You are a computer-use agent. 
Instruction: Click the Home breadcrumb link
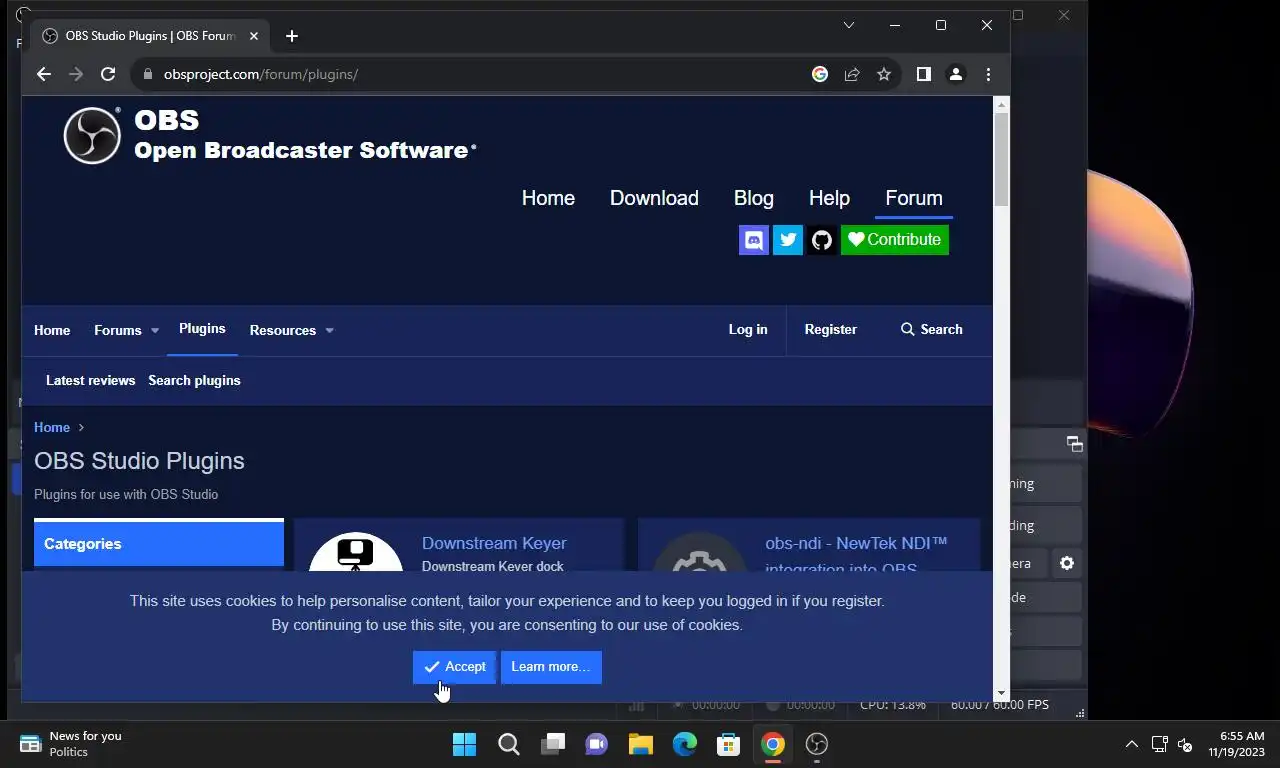pyautogui.click(x=52, y=427)
